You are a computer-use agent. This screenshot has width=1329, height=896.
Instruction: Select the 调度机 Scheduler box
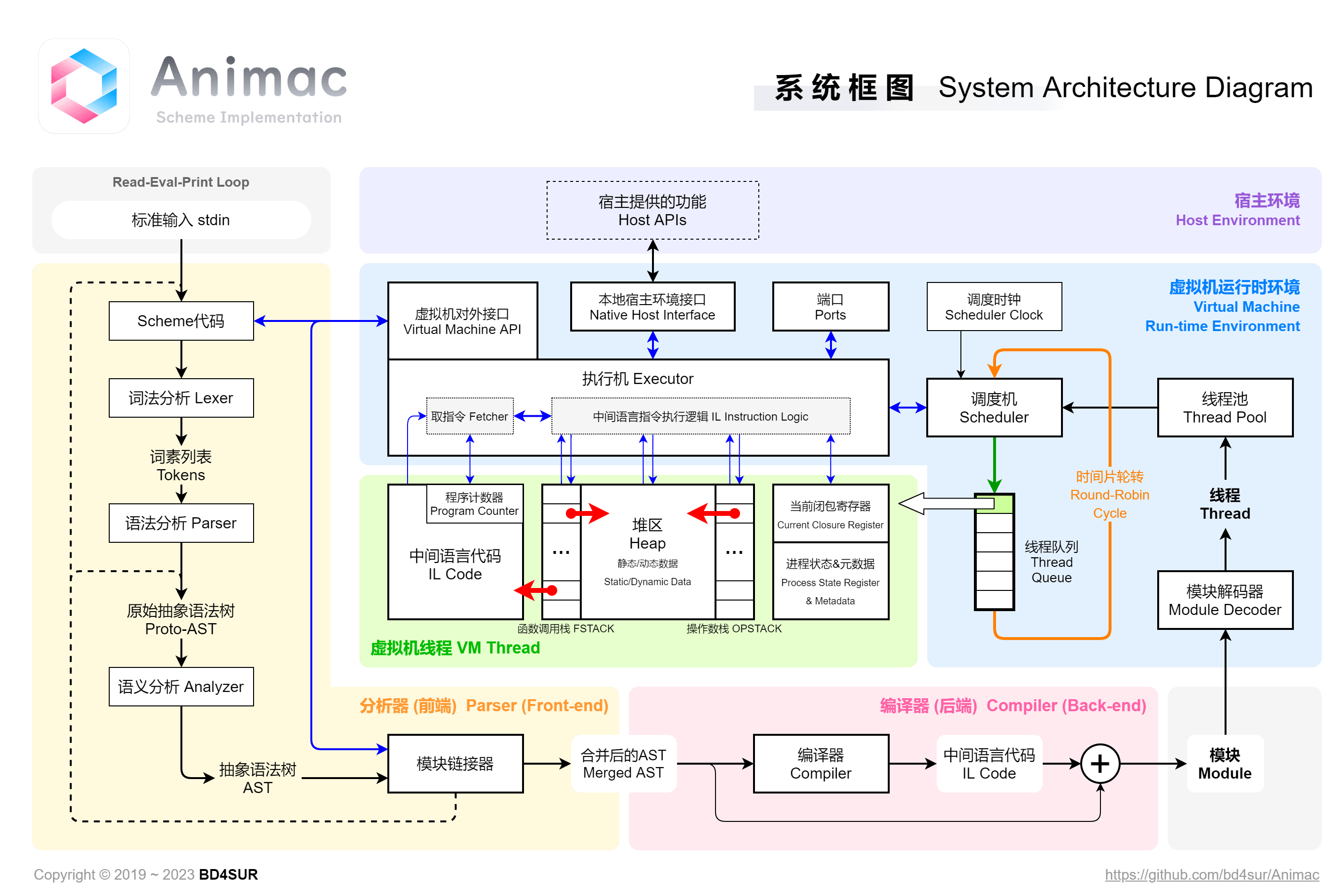point(994,408)
